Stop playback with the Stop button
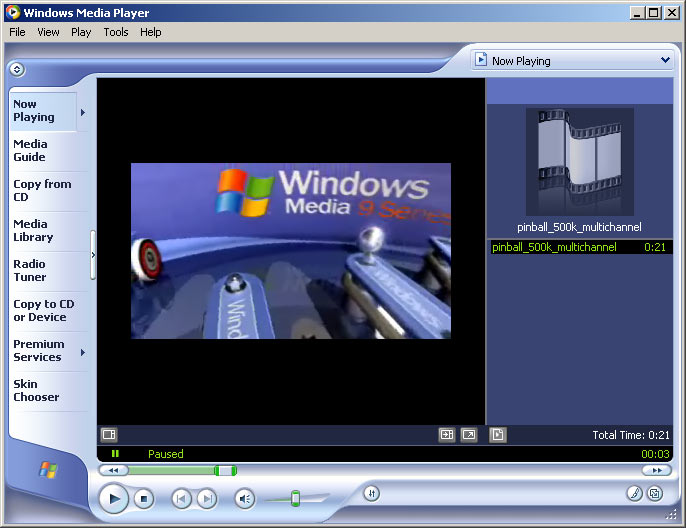686x528 pixels. (144, 499)
